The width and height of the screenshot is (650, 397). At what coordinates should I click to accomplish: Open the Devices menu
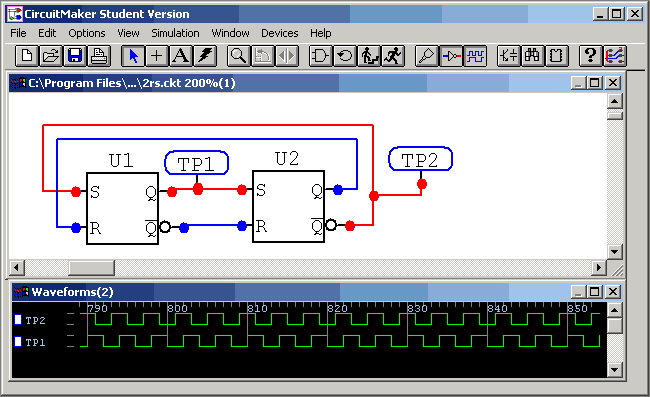pos(279,33)
